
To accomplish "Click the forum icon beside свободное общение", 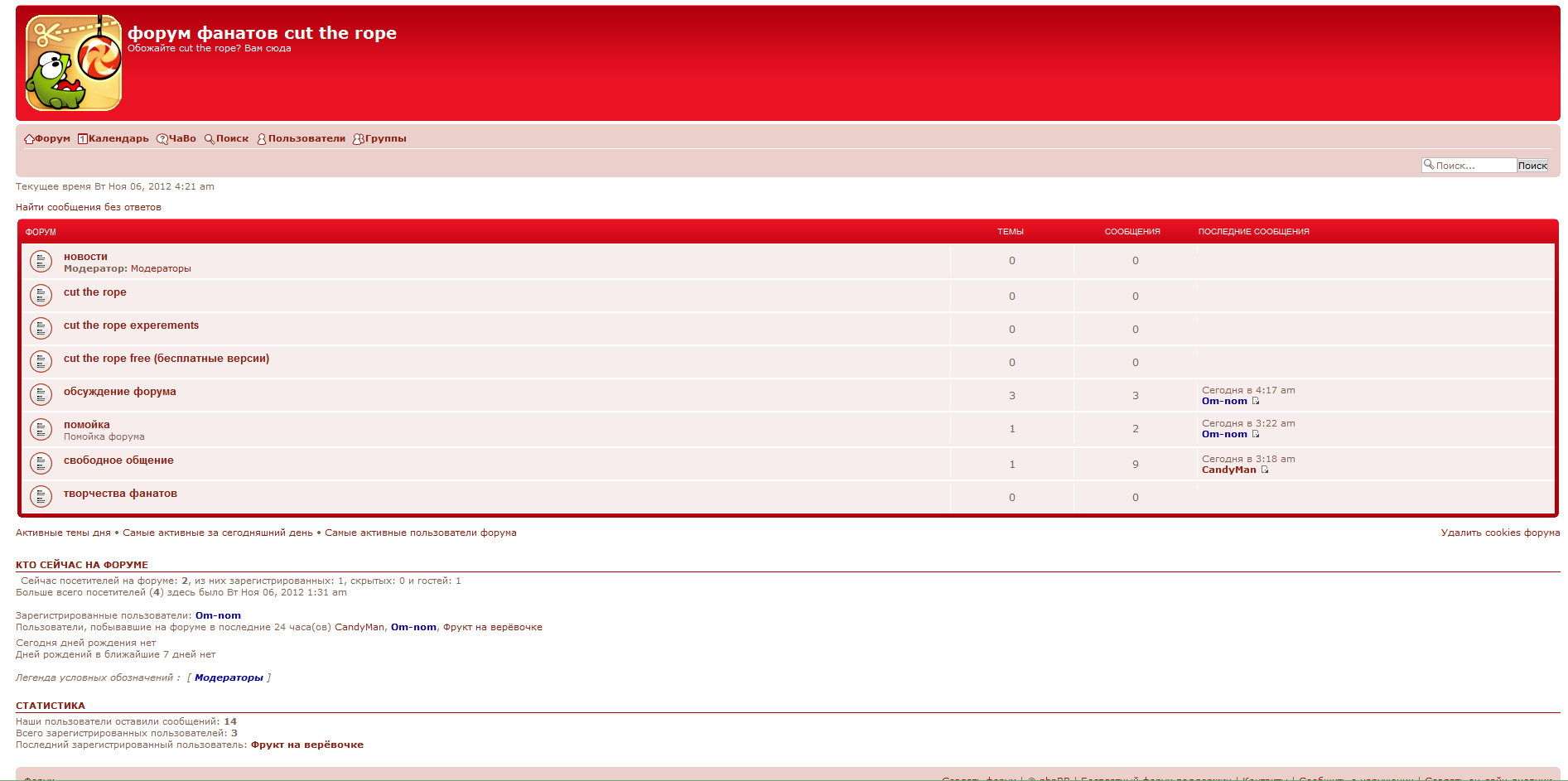I will tap(41, 464).
